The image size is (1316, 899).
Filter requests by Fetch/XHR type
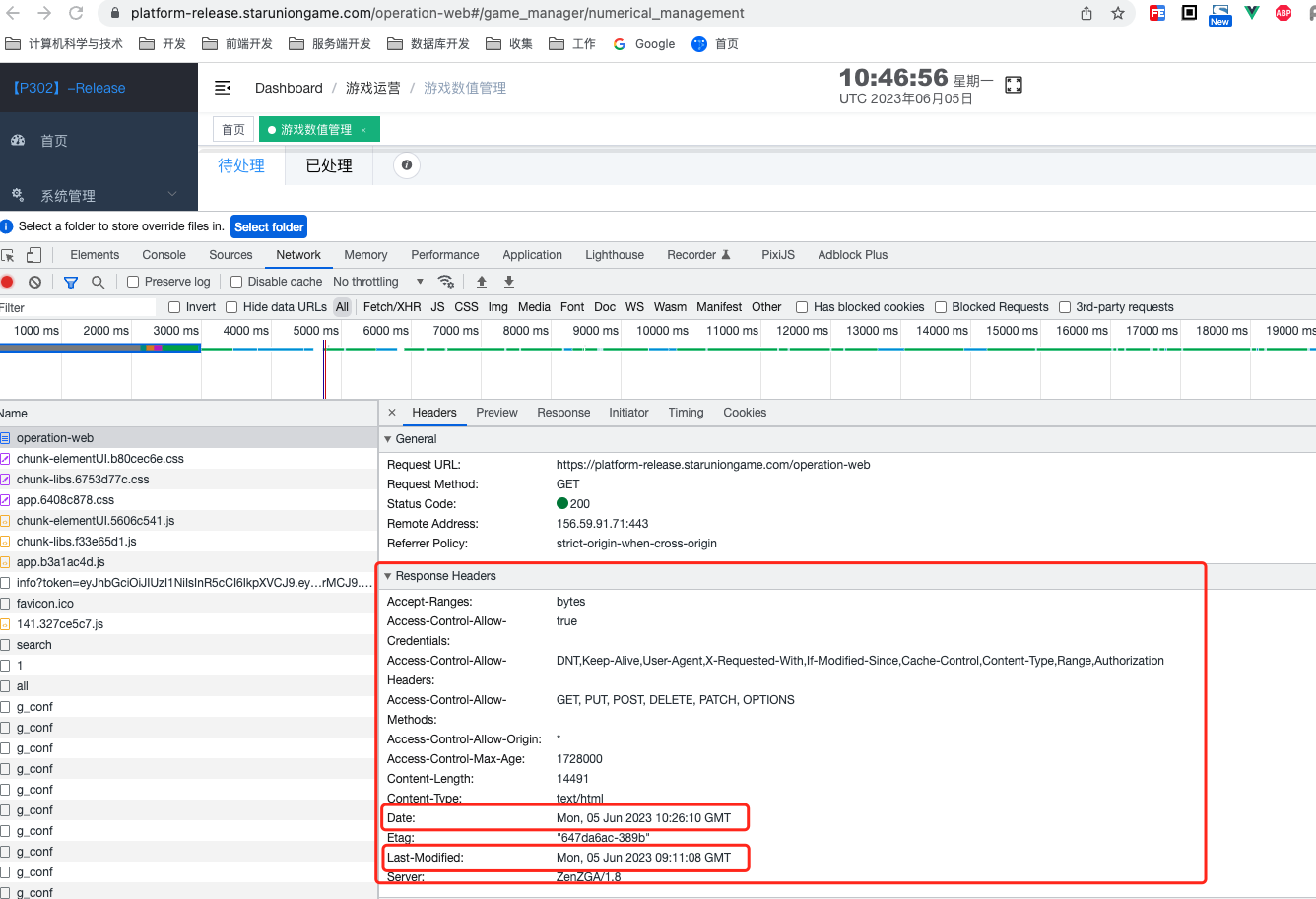[x=391, y=307]
